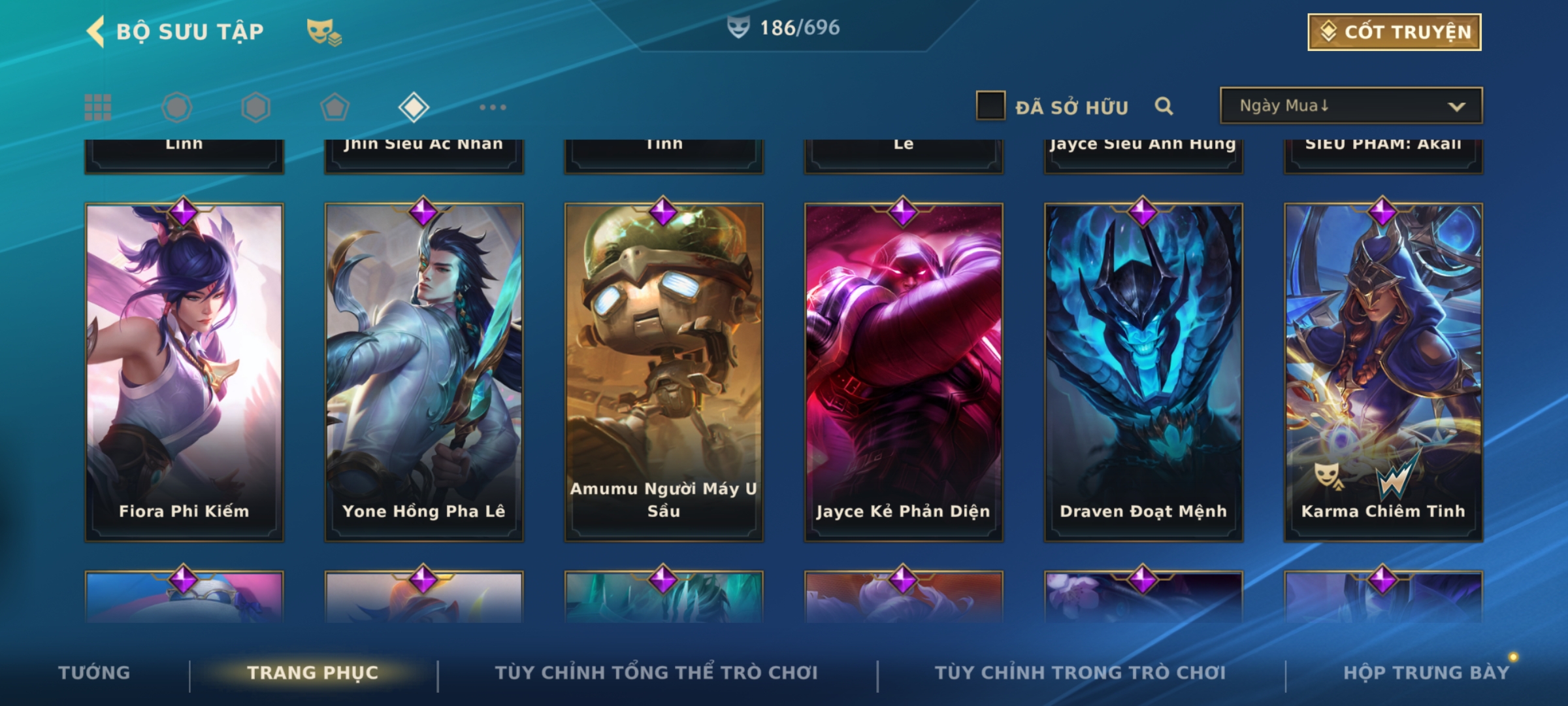Image resolution: width=1568 pixels, height=706 pixels.
Task: Open the Cốt Truyện button
Action: (x=1394, y=31)
